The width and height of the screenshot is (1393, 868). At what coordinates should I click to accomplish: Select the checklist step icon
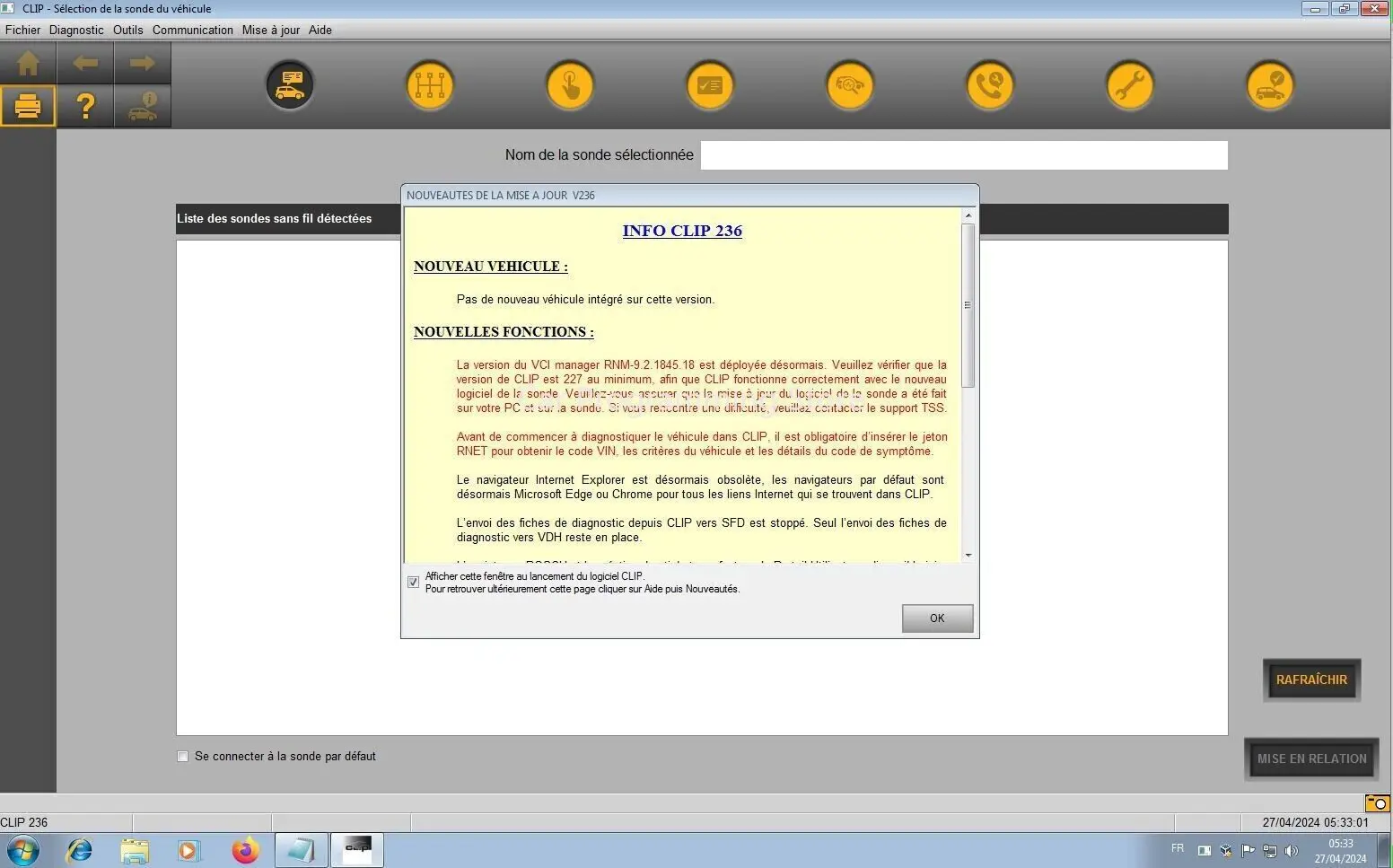click(x=710, y=85)
